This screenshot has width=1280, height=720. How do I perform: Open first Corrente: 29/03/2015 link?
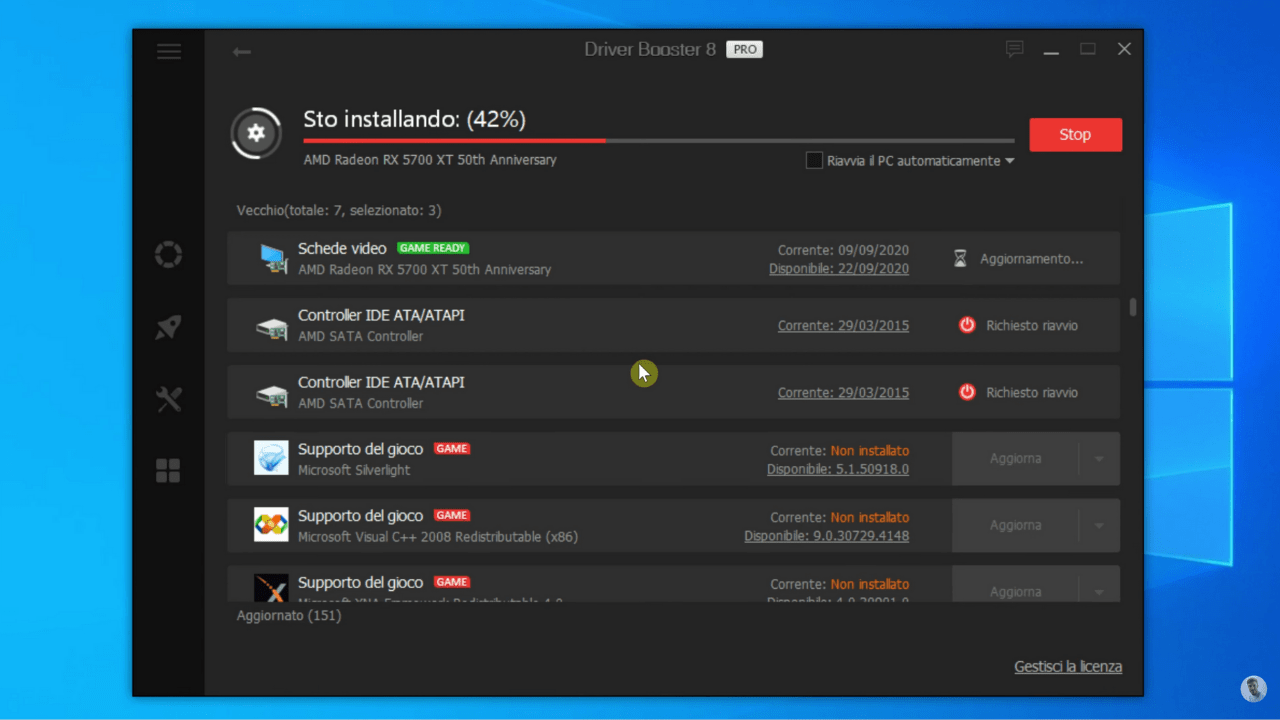[x=844, y=326]
